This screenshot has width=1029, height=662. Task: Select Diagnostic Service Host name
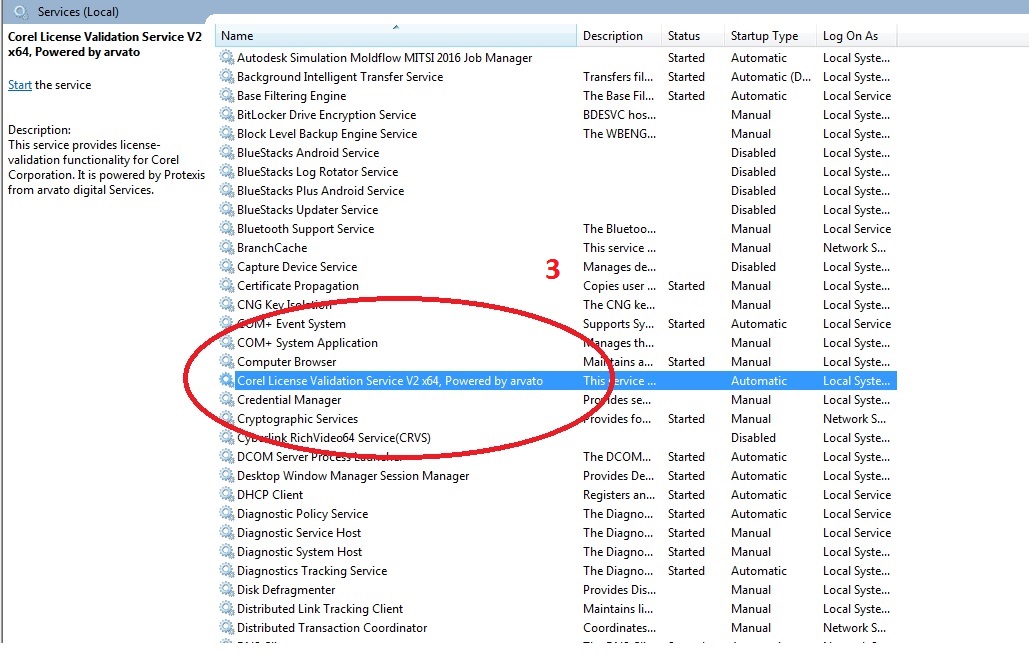299,533
